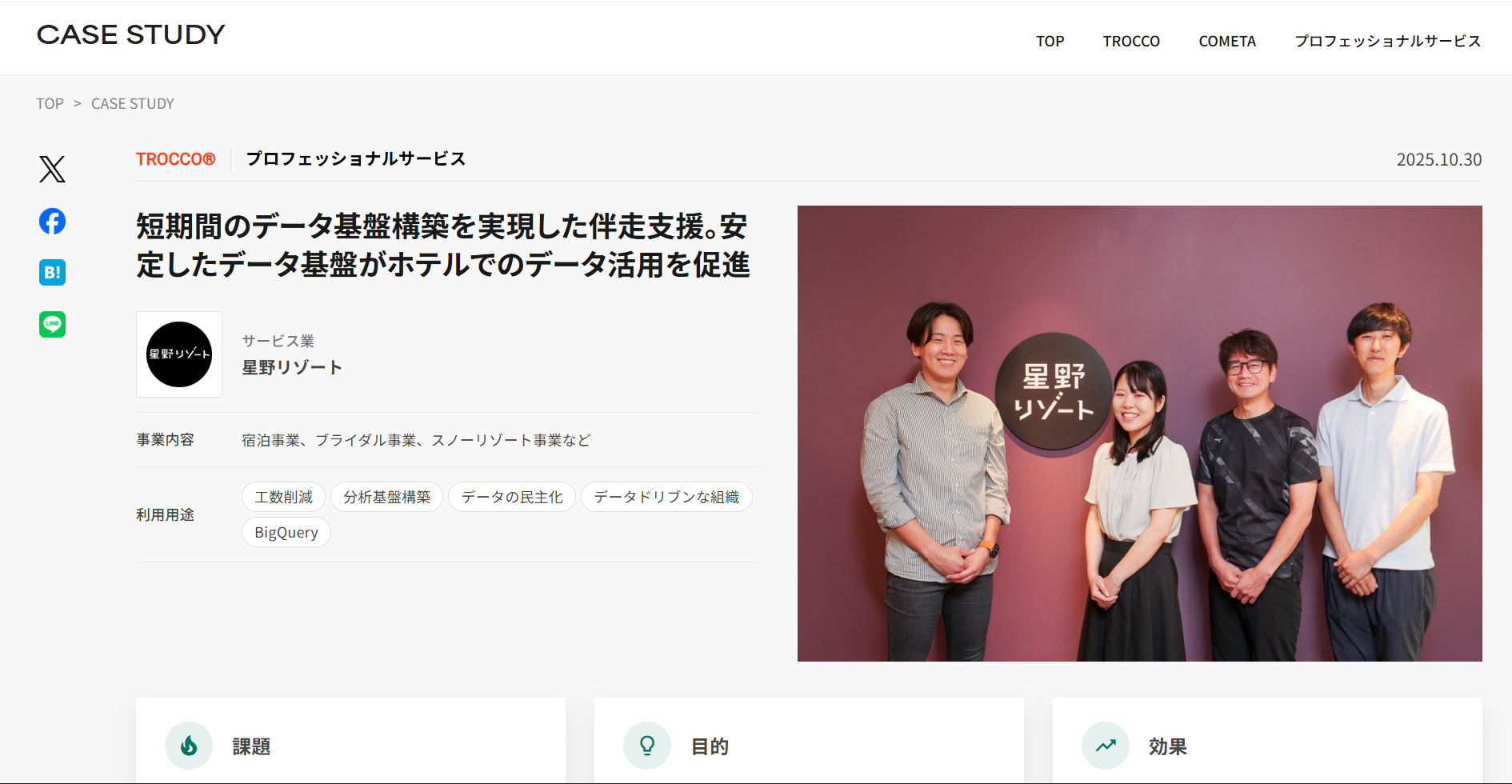Share the page on Facebook
The width and height of the screenshot is (1512, 784).
(x=52, y=221)
